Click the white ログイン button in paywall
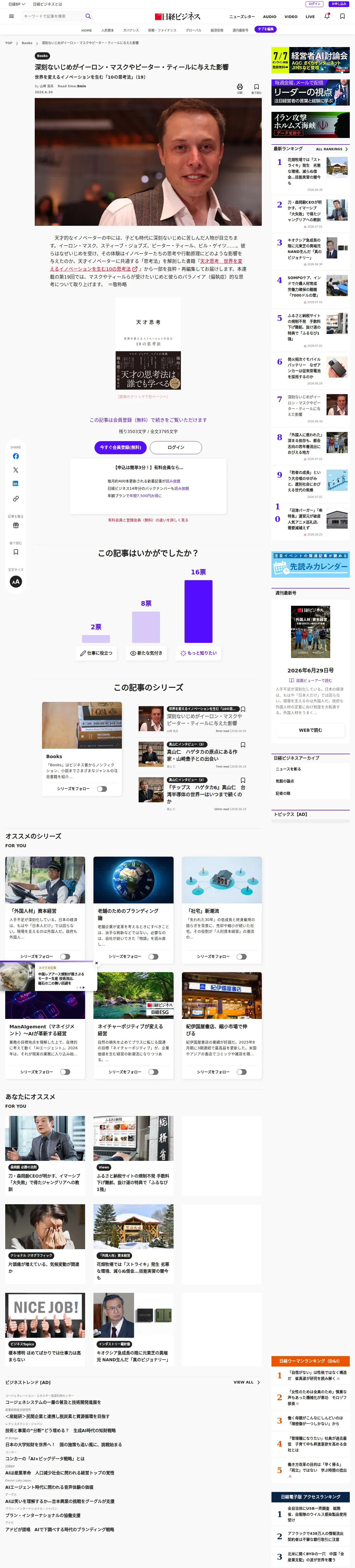This screenshot has width=355, height=1568. tap(176, 447)
